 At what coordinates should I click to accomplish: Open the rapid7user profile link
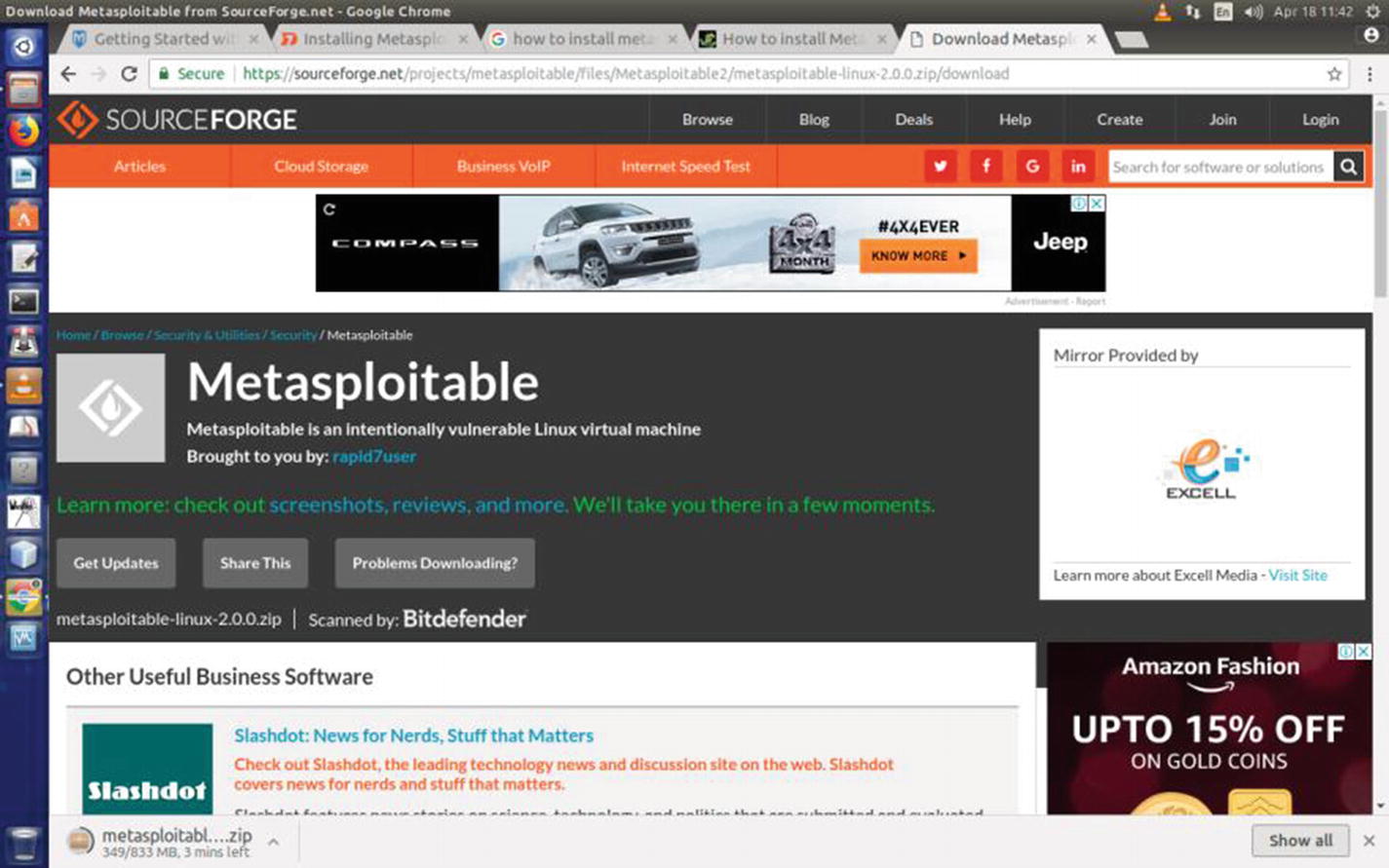(374, 456)
